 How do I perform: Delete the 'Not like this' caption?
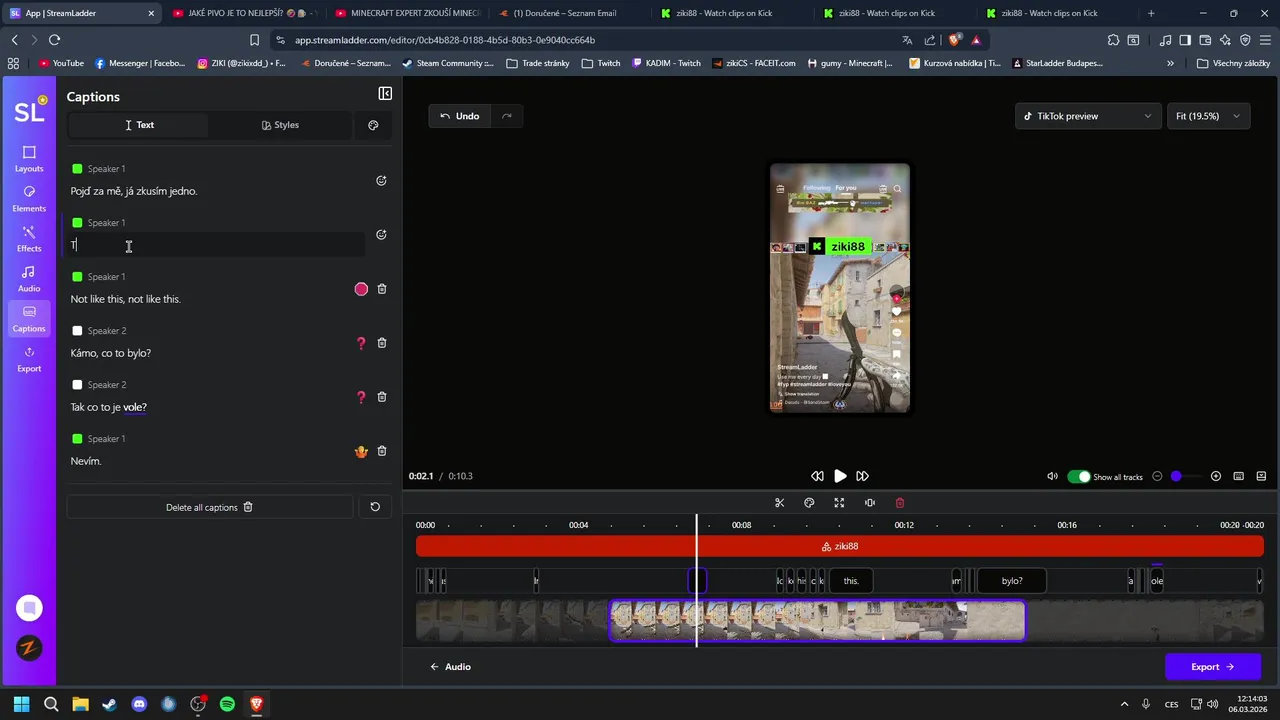pos(382,289)
